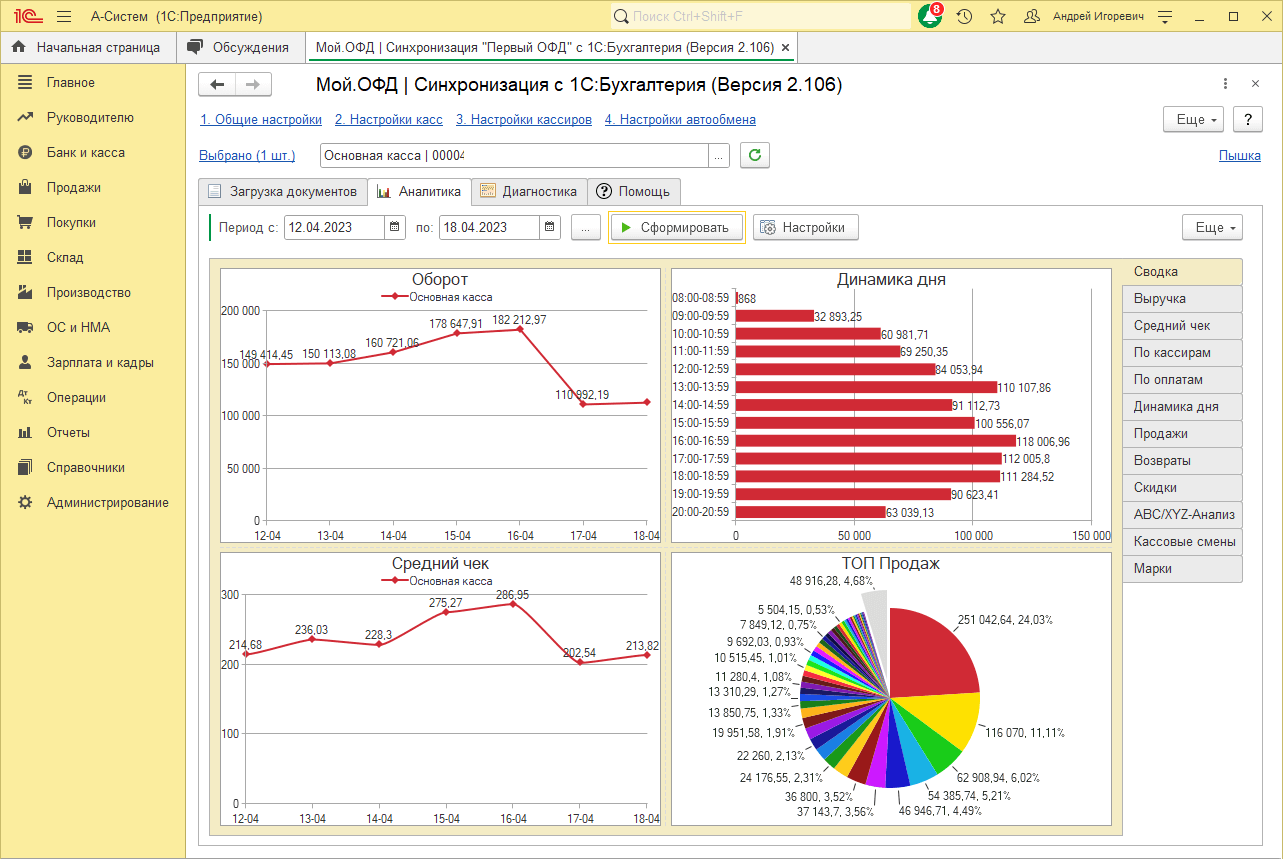This screenshot has height=859, width=1283.
Task: Open period selection ellipsis button
Action: tap(585, 227)
